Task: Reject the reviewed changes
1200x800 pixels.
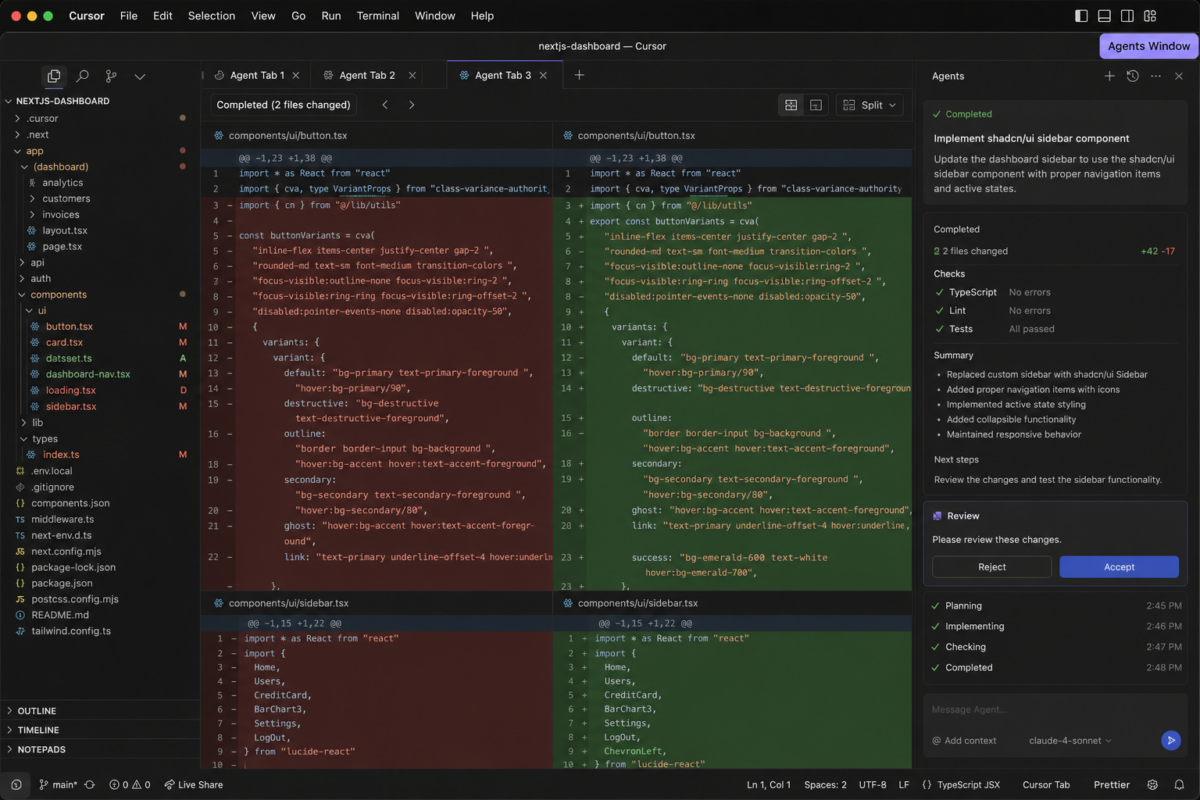Action: coord(992,567)
